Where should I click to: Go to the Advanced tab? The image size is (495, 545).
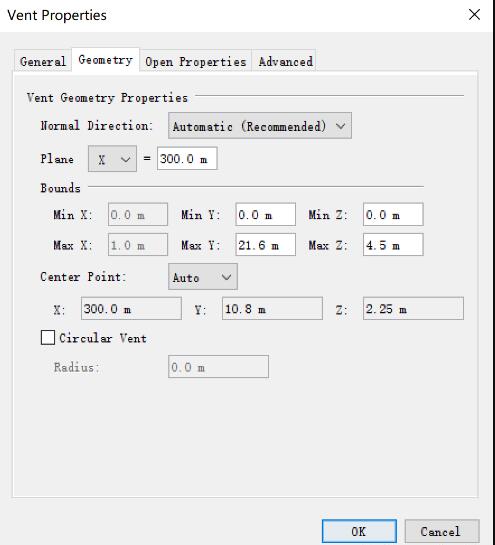coord(285,62)
